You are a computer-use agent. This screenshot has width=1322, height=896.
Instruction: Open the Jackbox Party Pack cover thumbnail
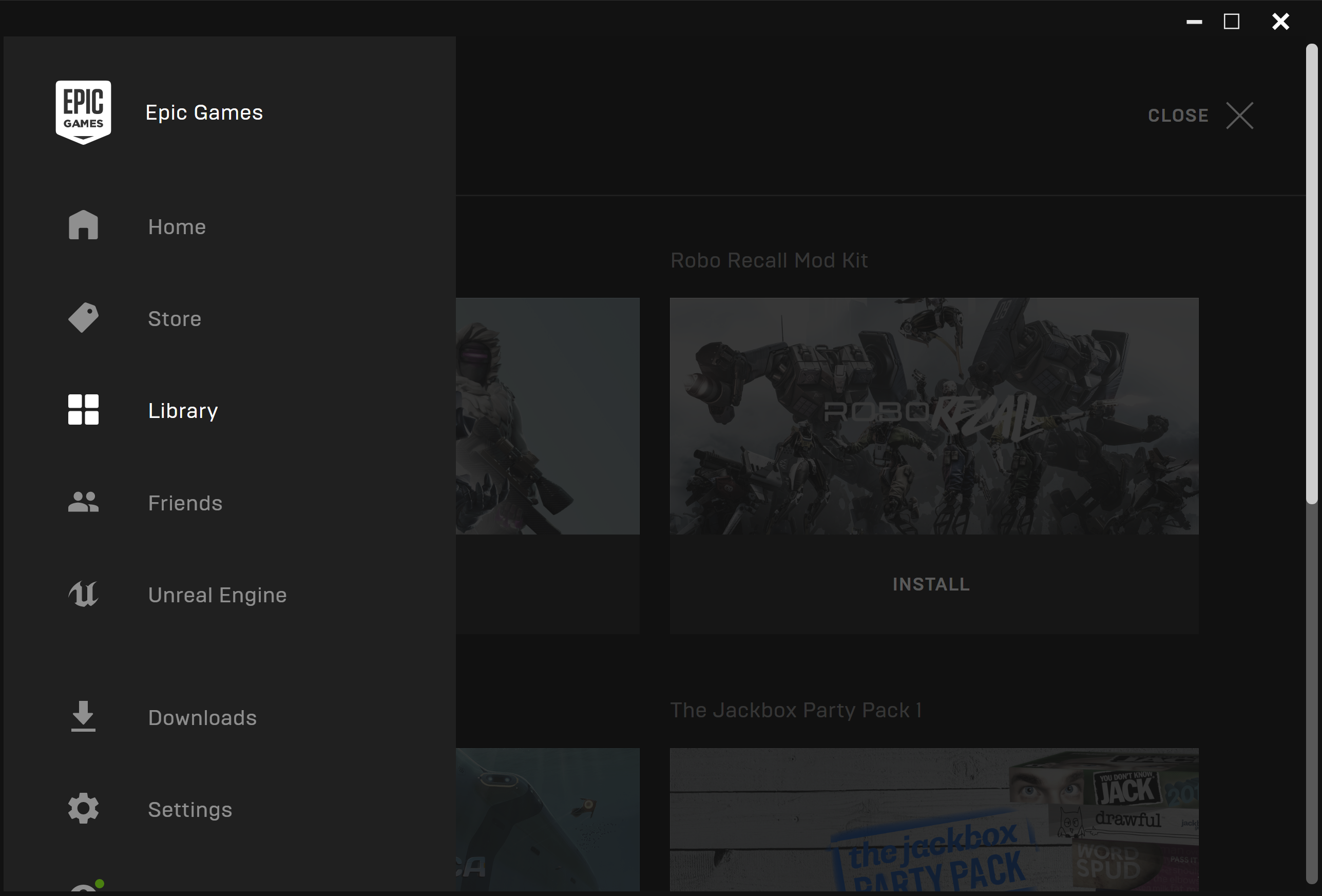click(x=934, y=820)
